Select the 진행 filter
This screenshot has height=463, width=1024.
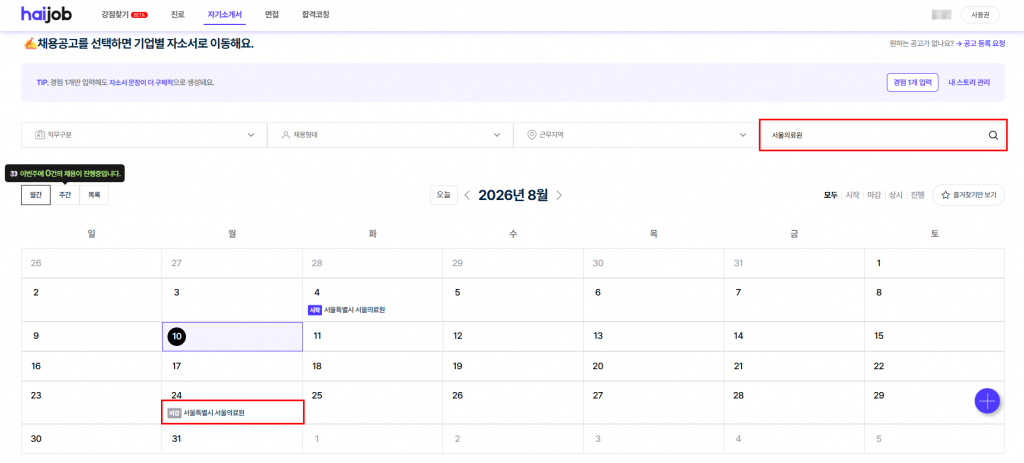(917, 195)
